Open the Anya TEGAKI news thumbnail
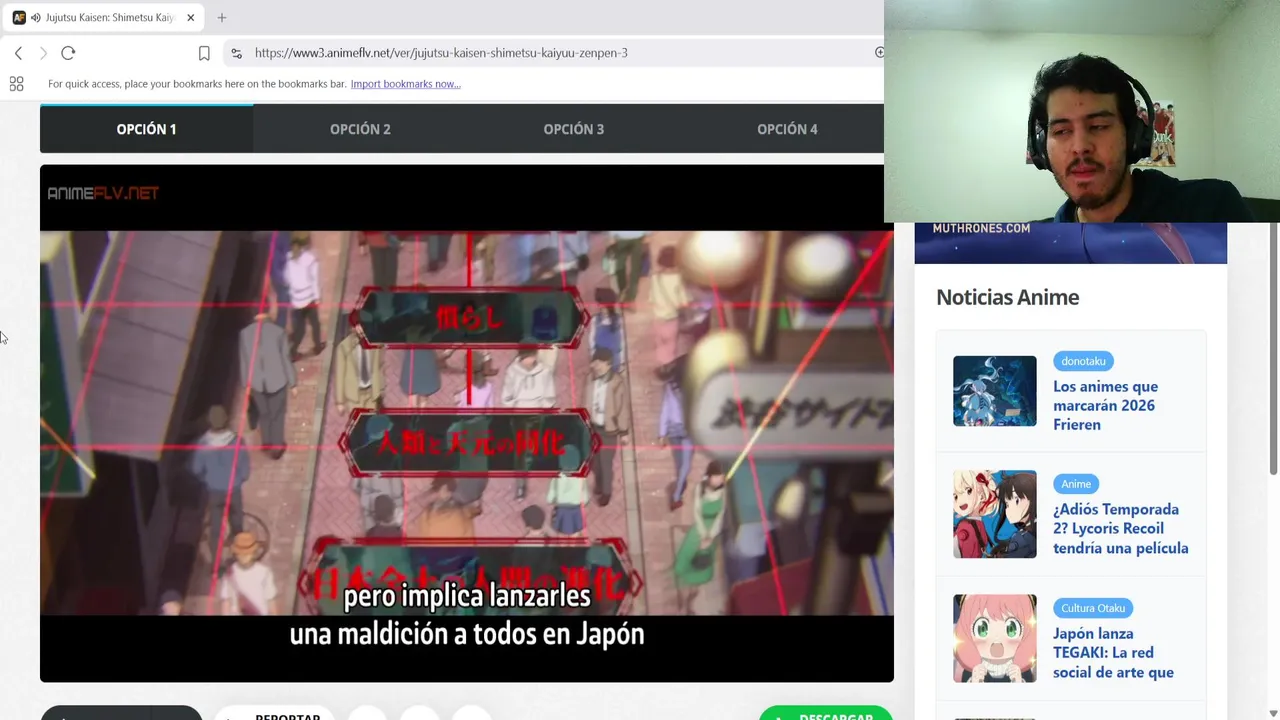Image resolution: width=1280 pixels, height=720 pixels. 994,638
